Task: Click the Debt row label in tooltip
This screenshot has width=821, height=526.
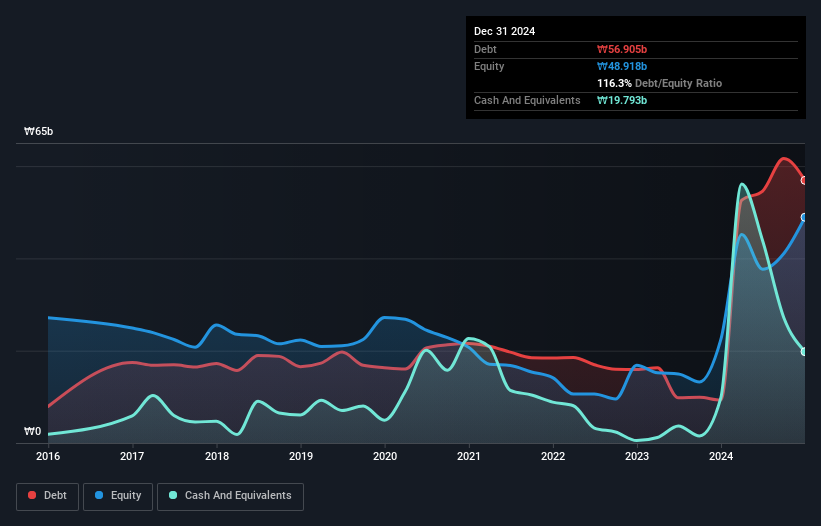Action: tap(485, 49)
